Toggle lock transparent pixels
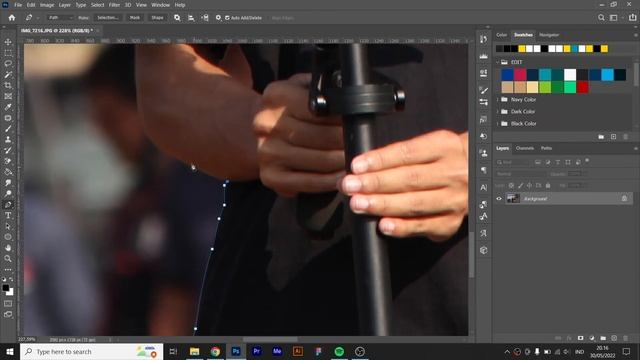This screenshot has width=640, height=360. tap(511, 185)
